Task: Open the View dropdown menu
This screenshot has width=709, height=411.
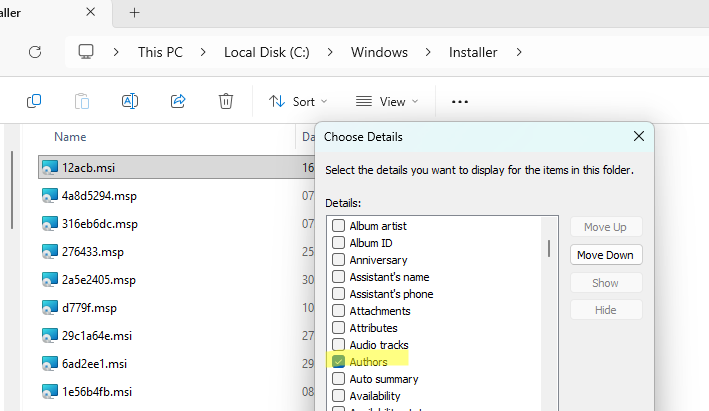Action: coord(387,101)
